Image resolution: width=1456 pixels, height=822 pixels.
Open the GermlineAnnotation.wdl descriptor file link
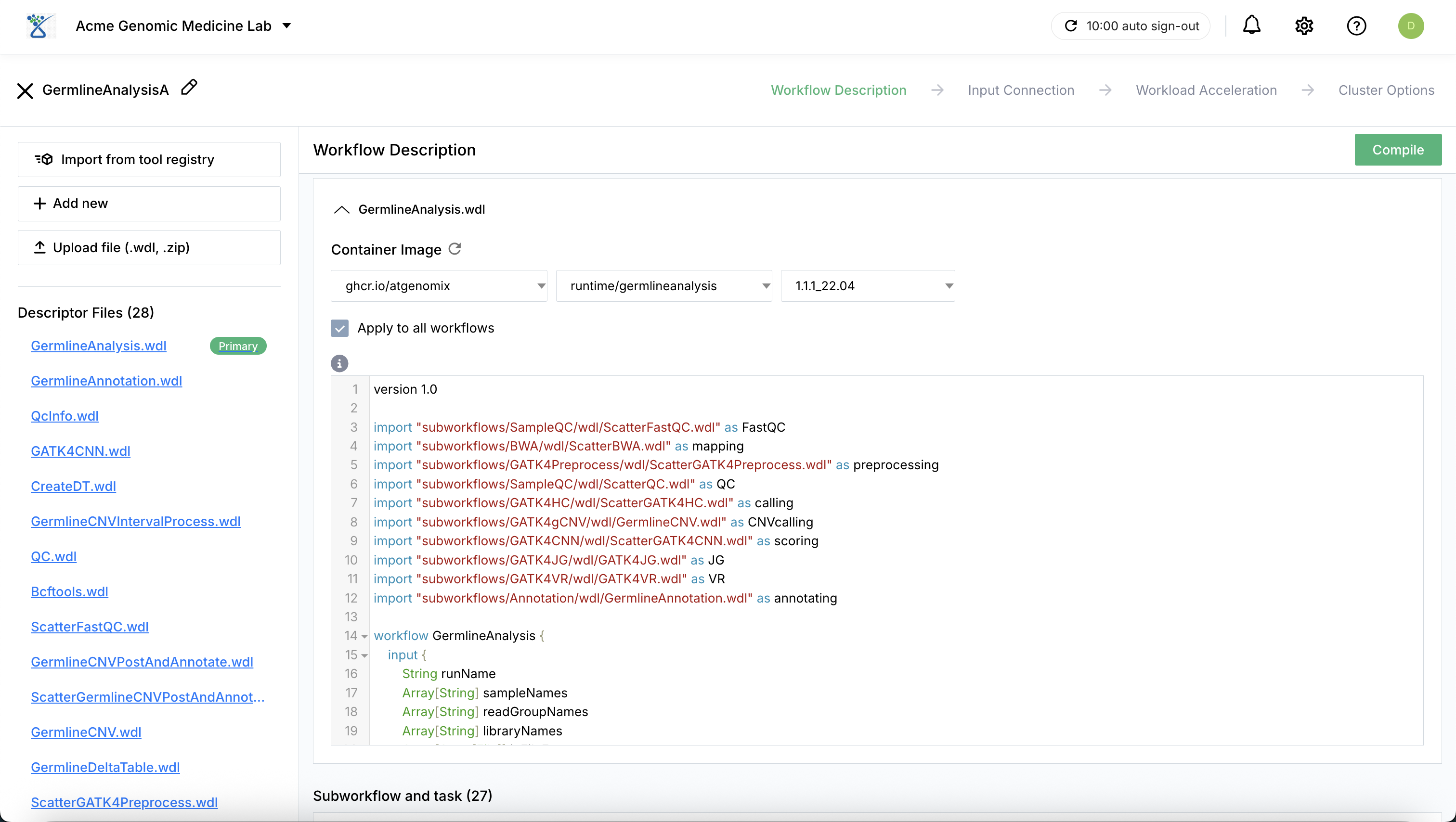point(106,381)
